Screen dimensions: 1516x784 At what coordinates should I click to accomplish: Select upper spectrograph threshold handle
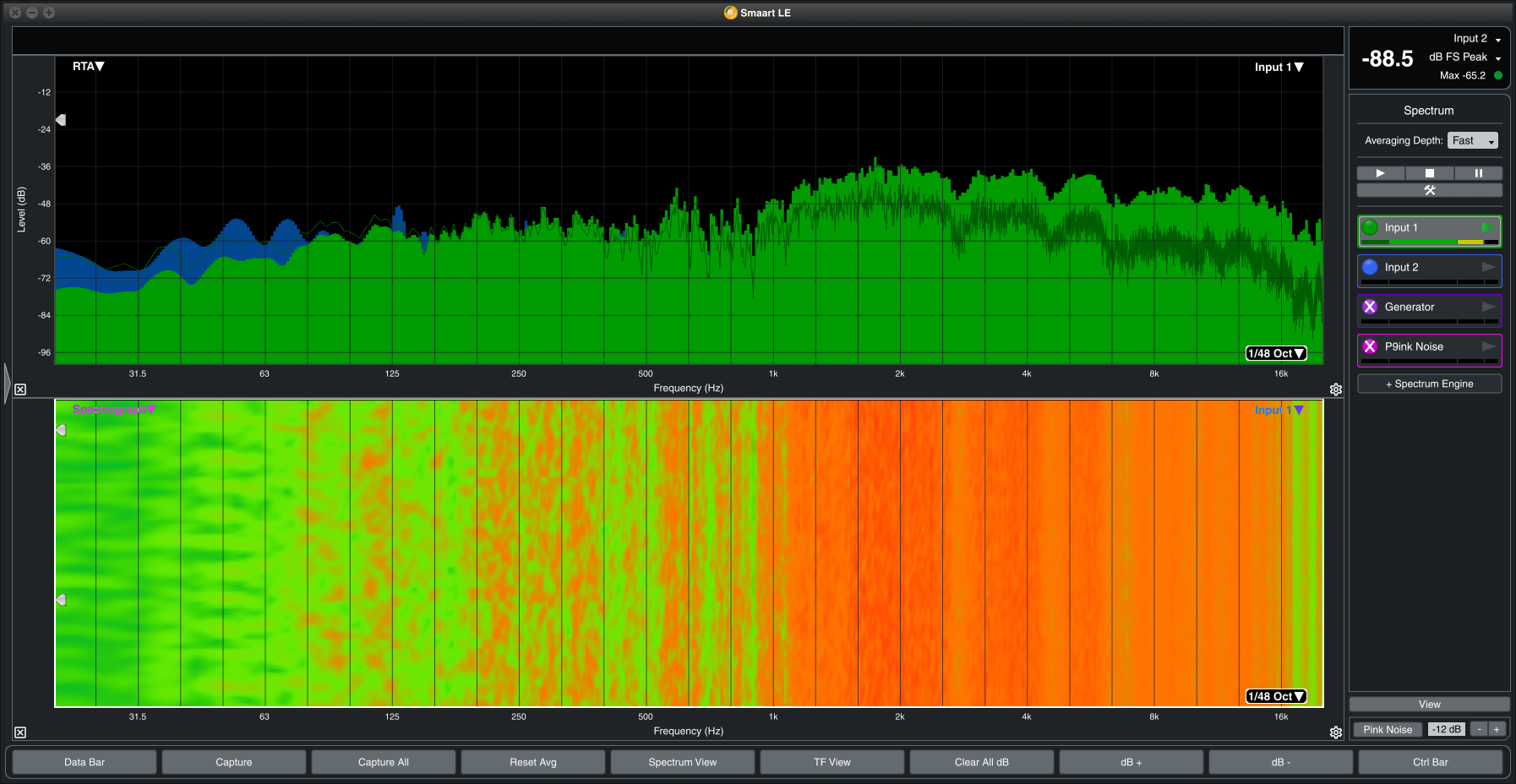point(61,430)
